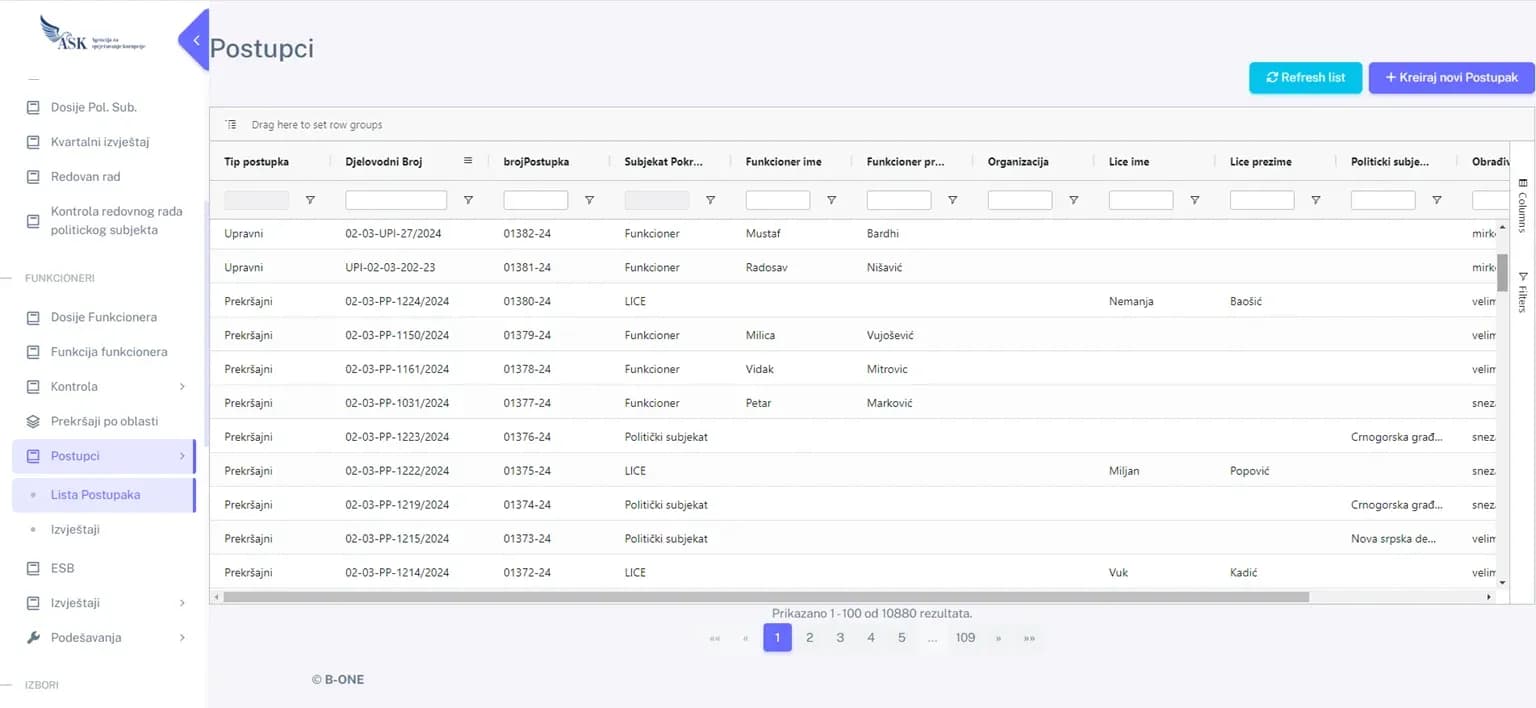Open the ESB menu item
Viewport: 1536px width, 708px height.
coord(63,568)
